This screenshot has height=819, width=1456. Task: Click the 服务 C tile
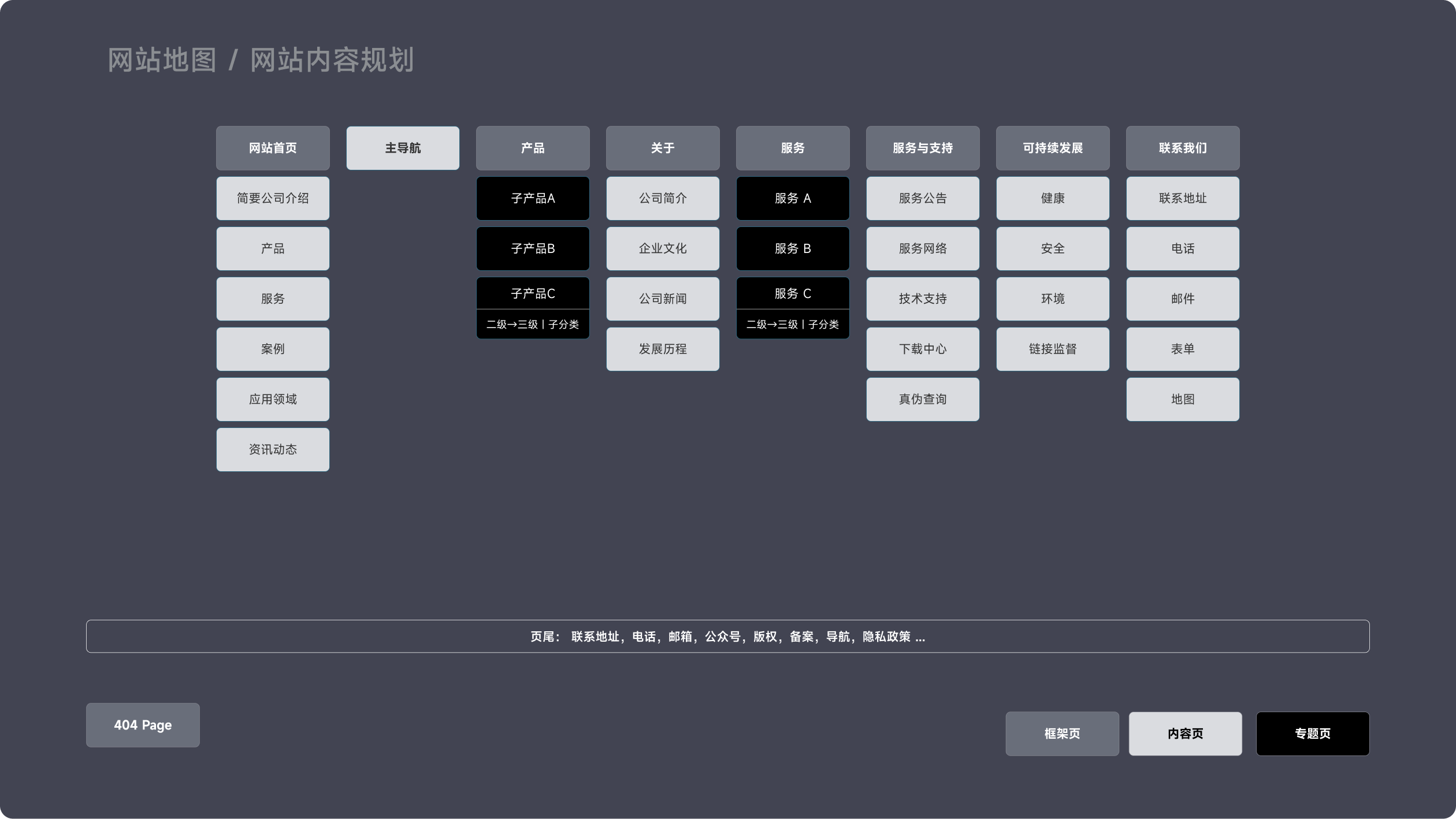[793, 293]
